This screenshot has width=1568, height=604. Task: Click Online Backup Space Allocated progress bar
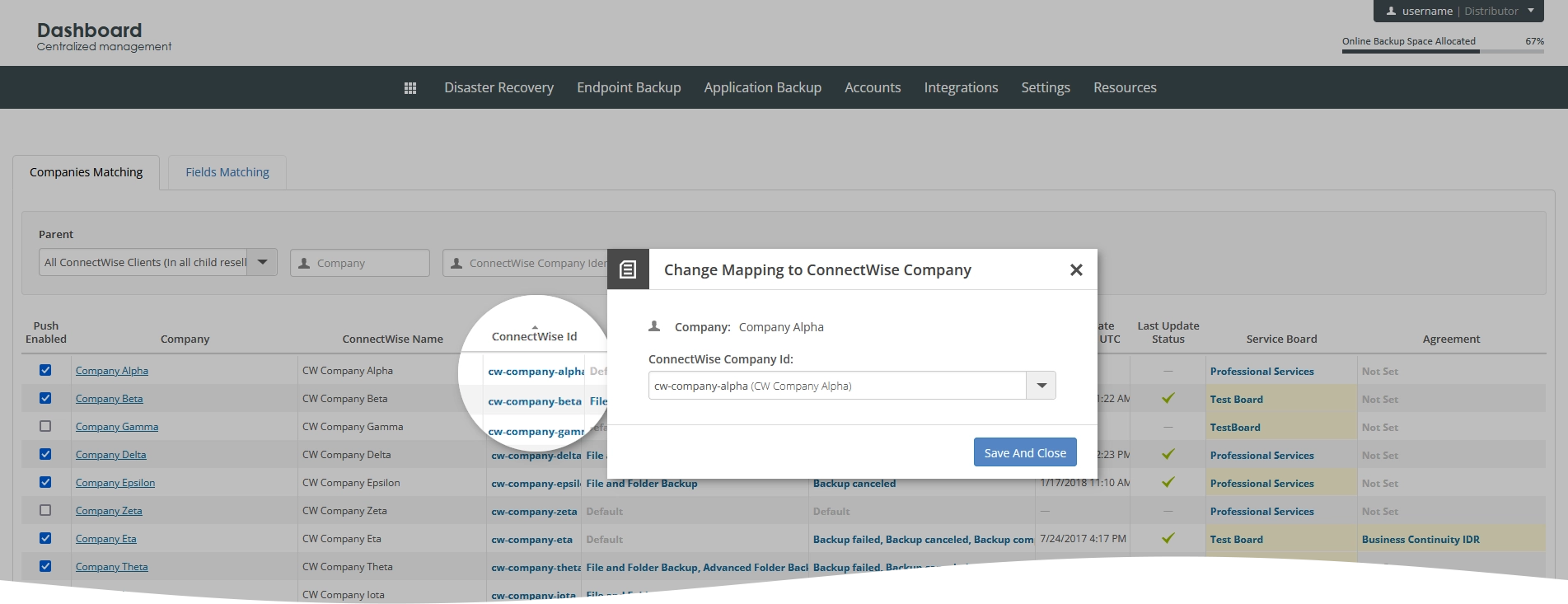click(1443, 51)
